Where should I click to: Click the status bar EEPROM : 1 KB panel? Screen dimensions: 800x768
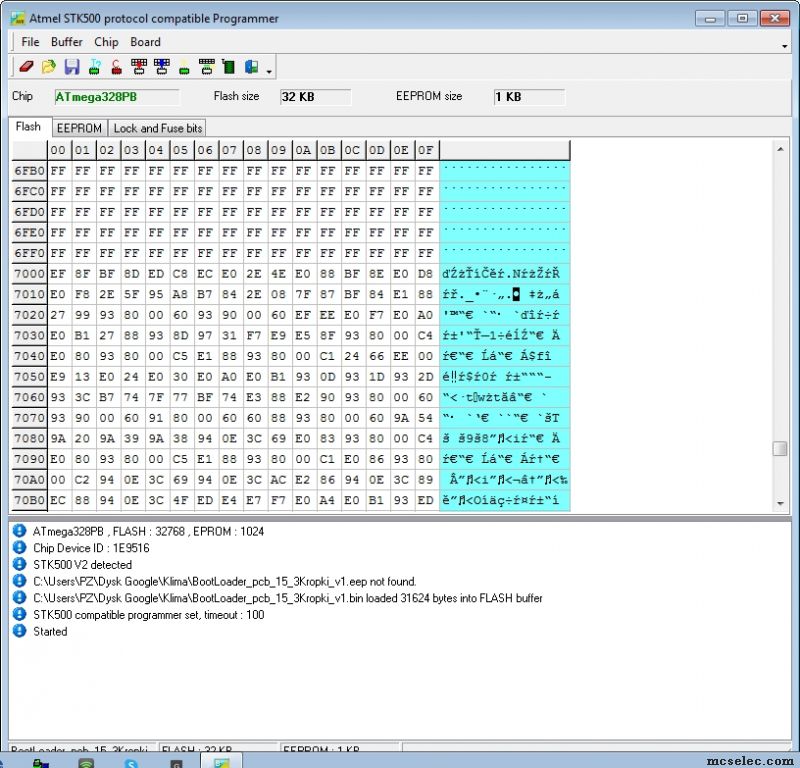[340, 748]
